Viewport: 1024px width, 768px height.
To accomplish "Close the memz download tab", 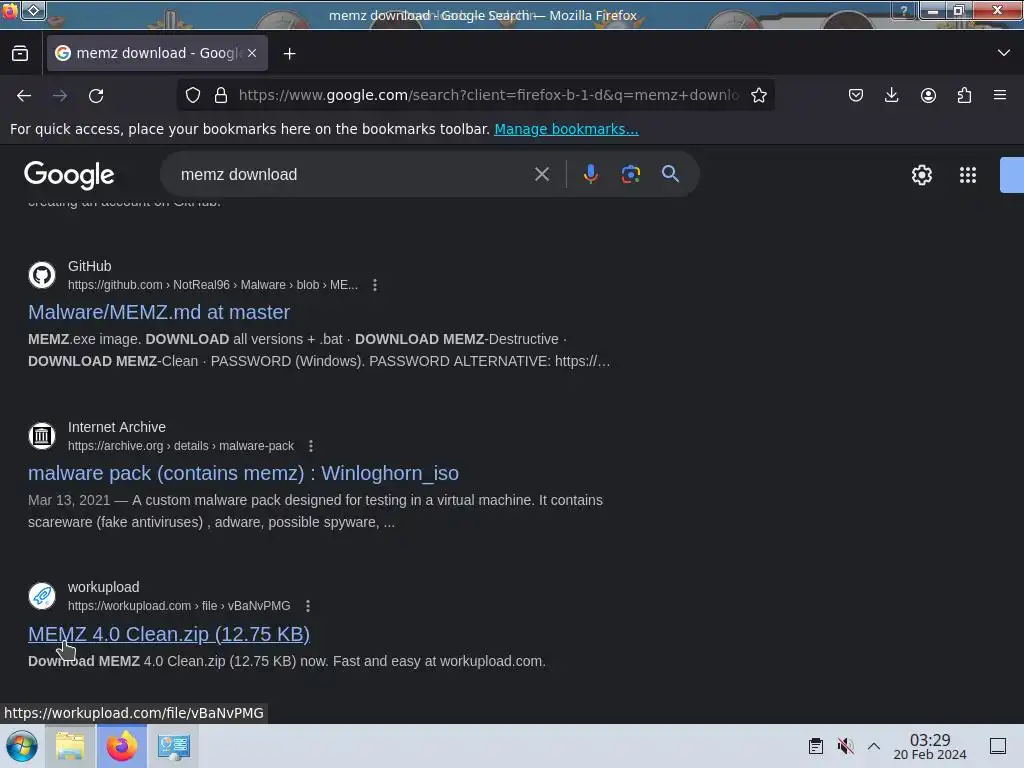I will 252,53.
